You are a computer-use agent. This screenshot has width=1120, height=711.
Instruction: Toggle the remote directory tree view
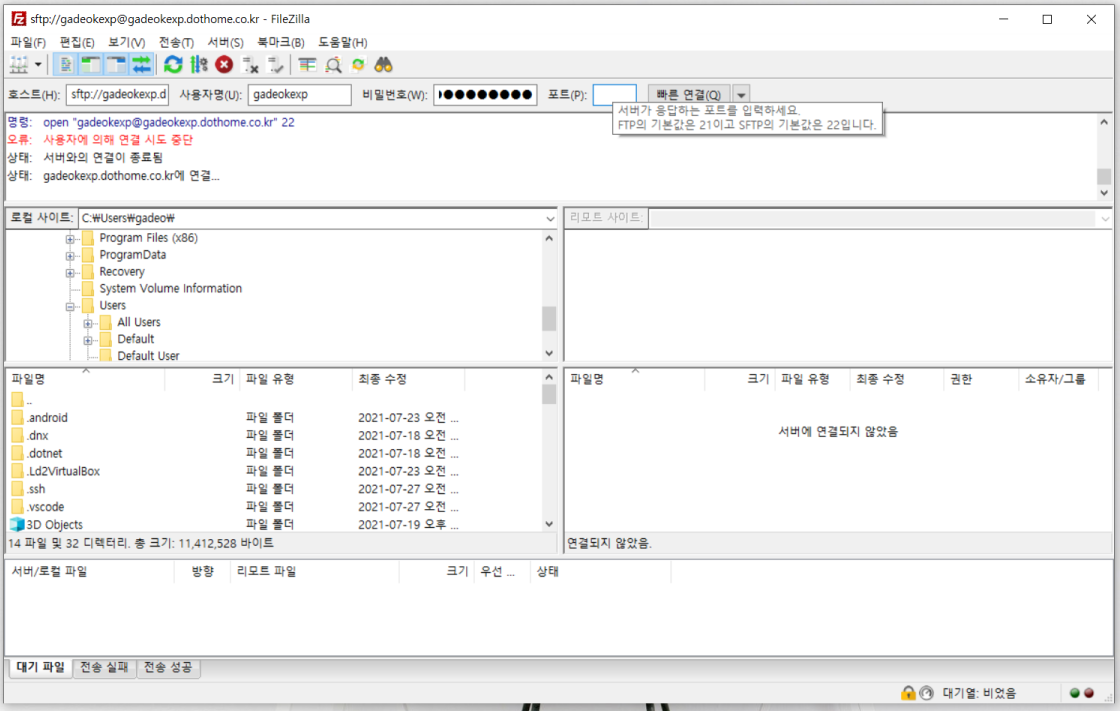(x=116, y=65)
